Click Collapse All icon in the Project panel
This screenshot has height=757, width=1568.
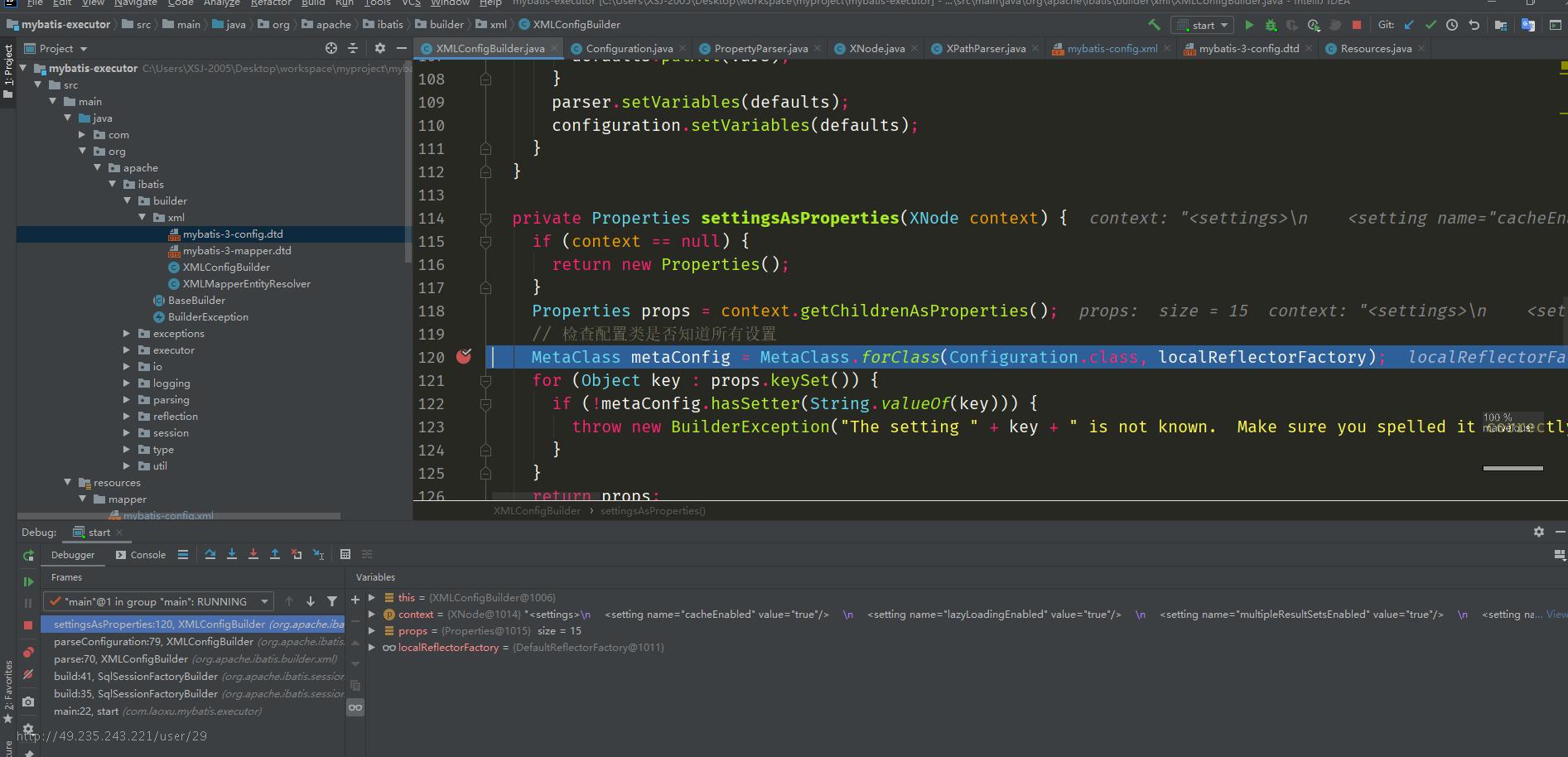pos(353,48)
